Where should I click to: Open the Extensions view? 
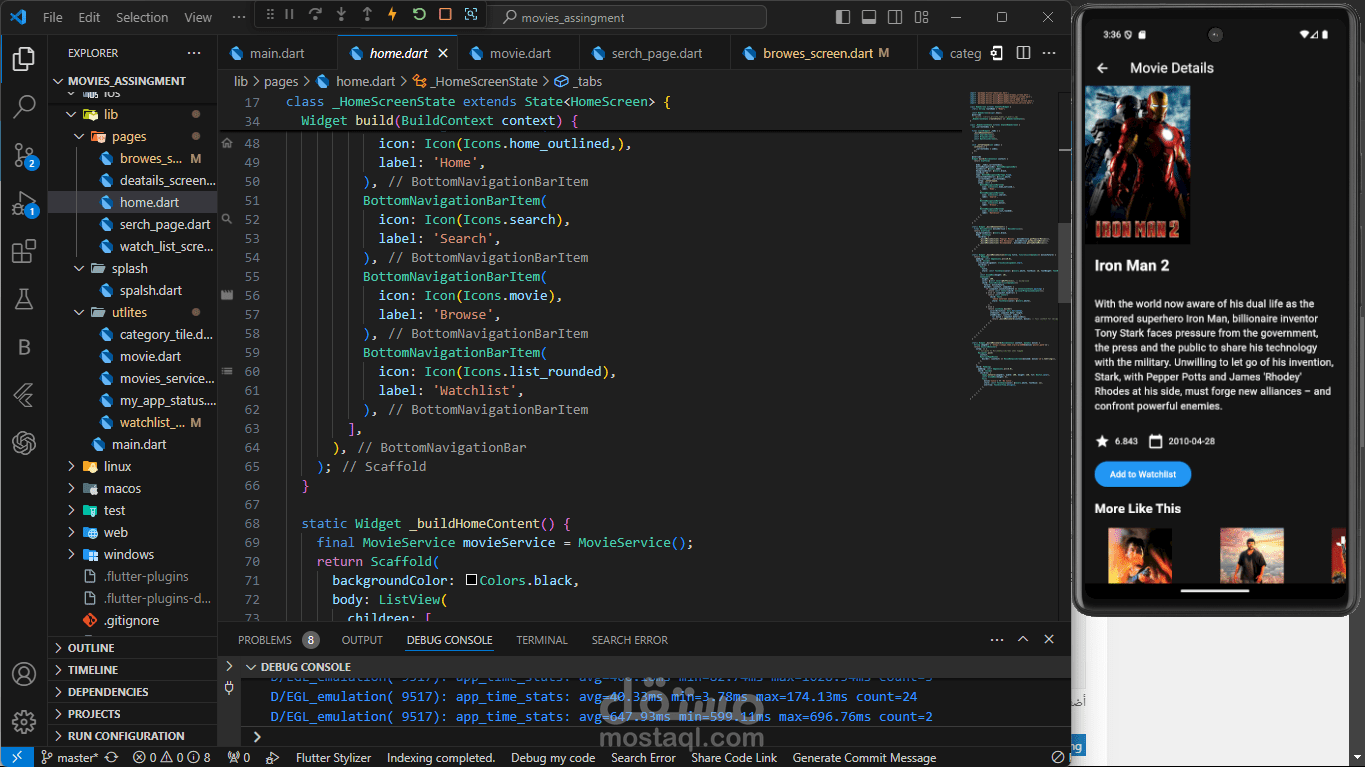point(24,252)
